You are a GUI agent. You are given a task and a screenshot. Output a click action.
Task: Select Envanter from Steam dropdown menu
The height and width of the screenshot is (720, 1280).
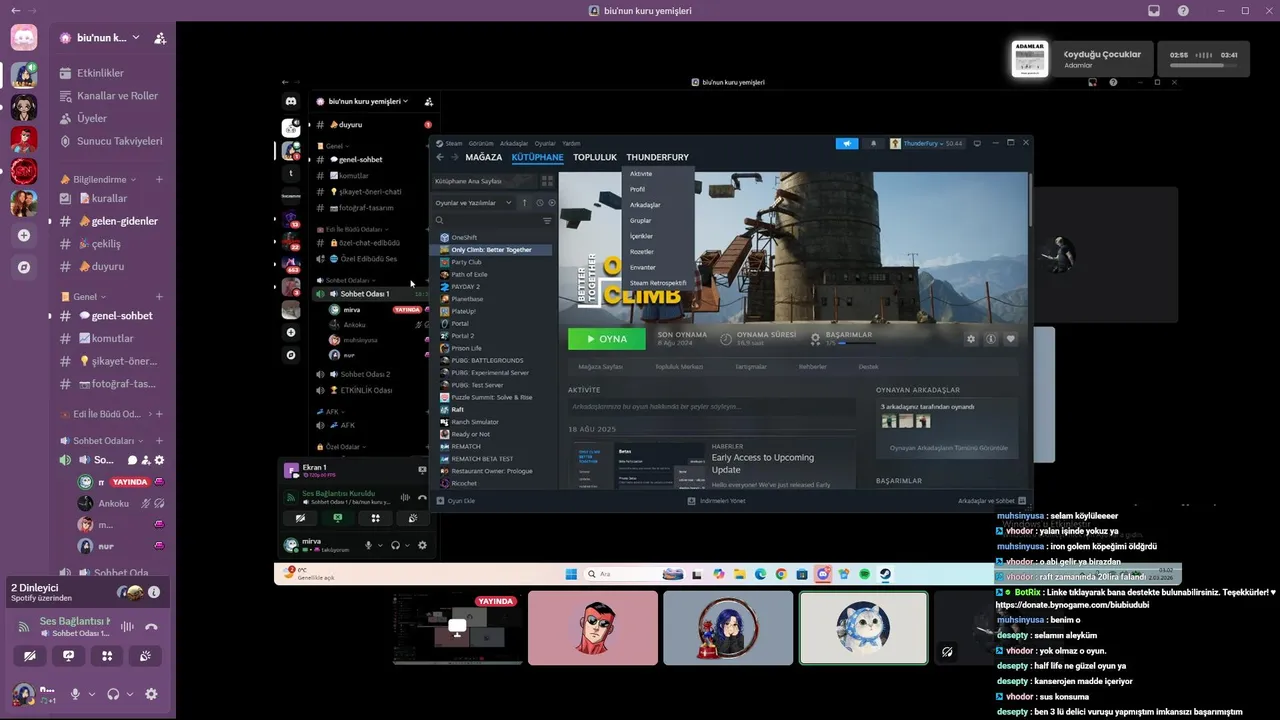click(643, 267)
